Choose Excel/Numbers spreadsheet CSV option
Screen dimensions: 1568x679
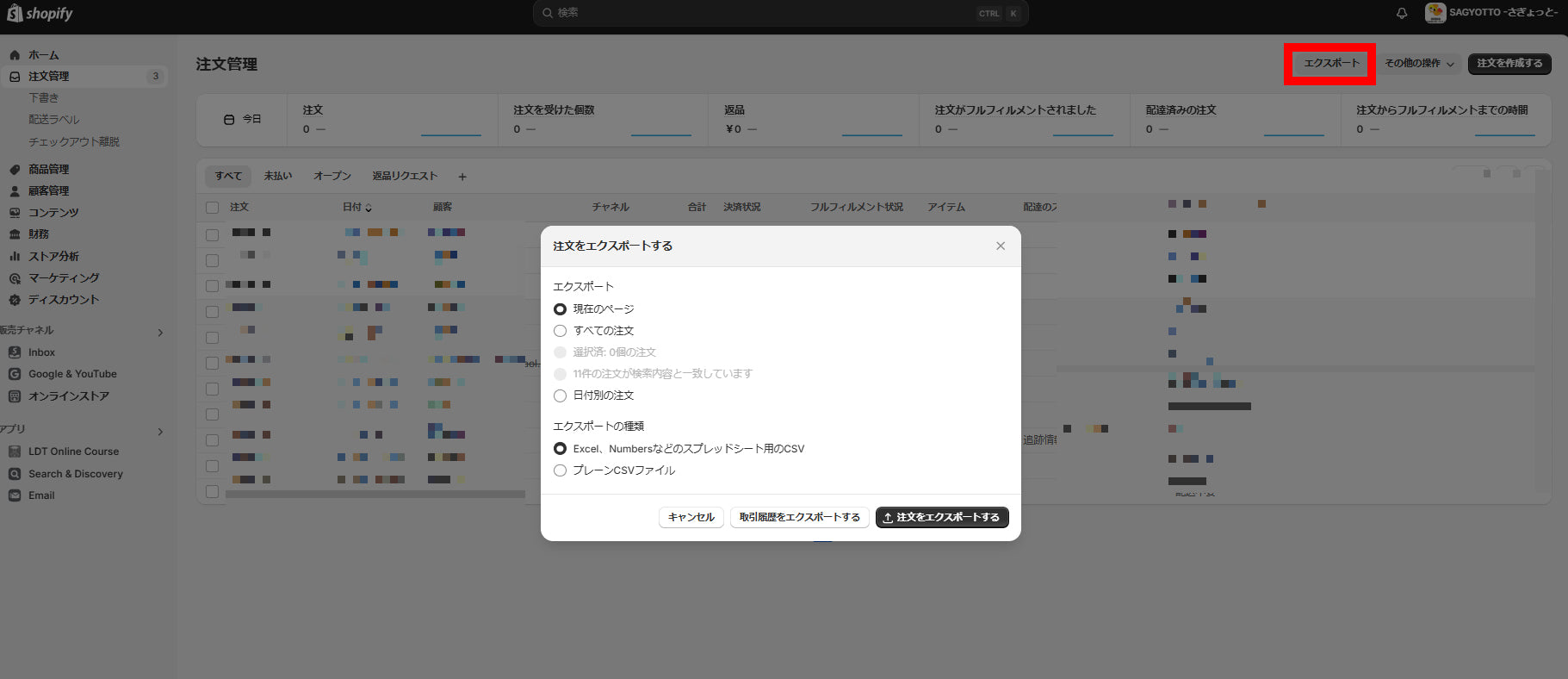[x=560, y=449]
